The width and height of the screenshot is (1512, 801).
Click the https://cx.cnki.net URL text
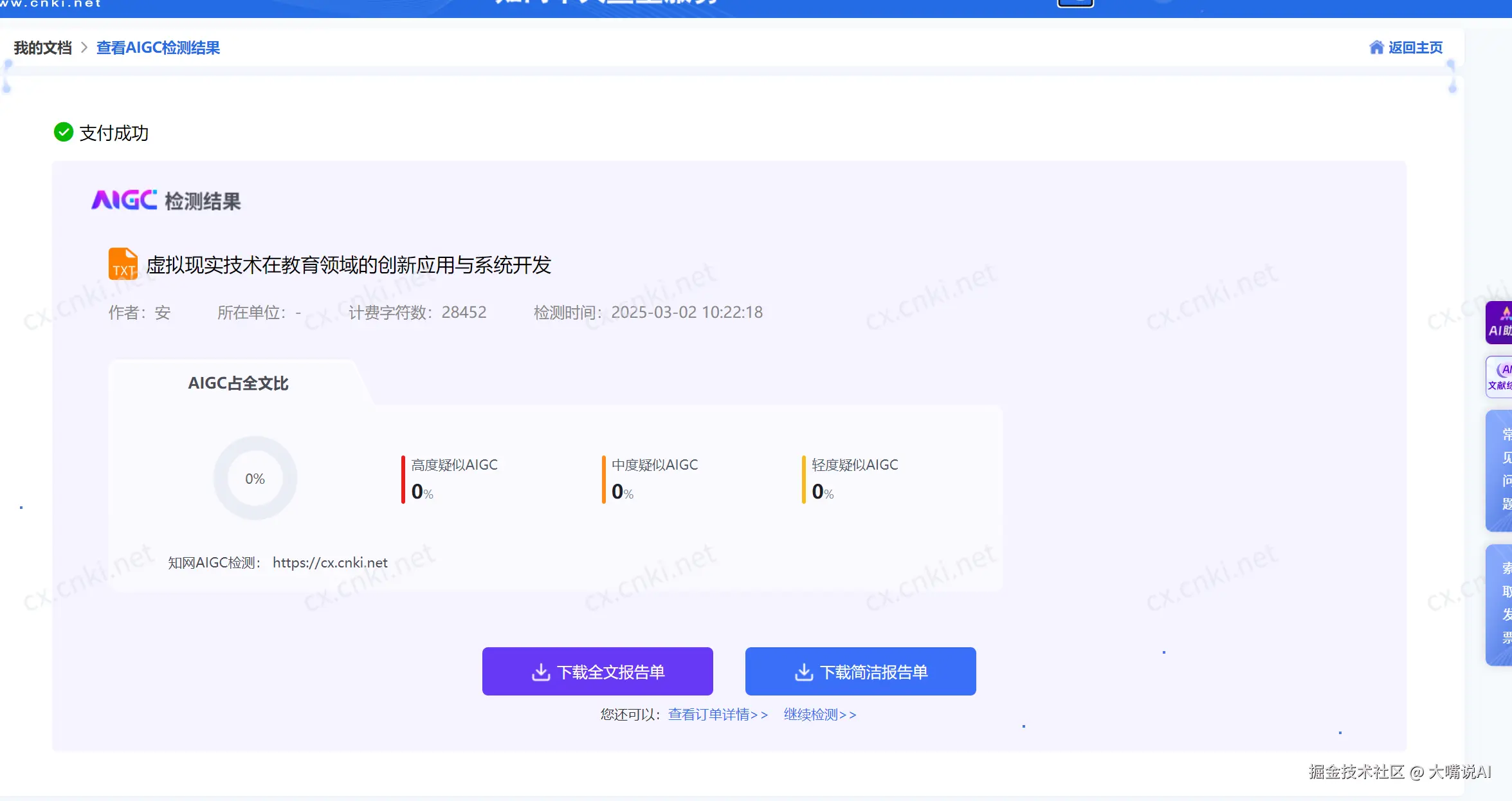[330, 563]
